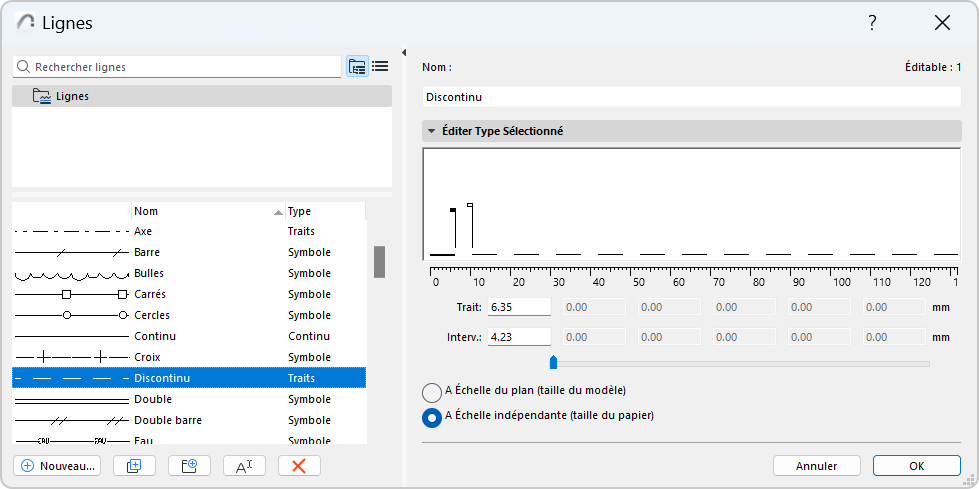This screenshot has height=489, width=979.
Task: Click the black dash end marker flag
Action: tap(453, 210)
